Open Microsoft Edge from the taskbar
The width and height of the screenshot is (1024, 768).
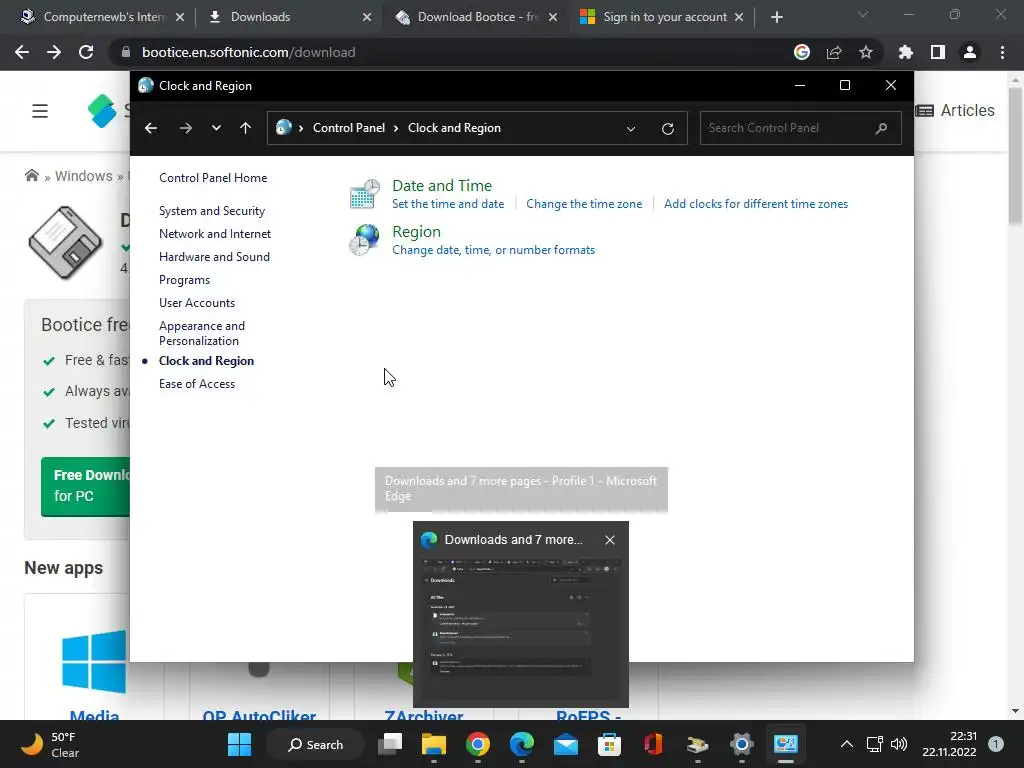point(522,744)
